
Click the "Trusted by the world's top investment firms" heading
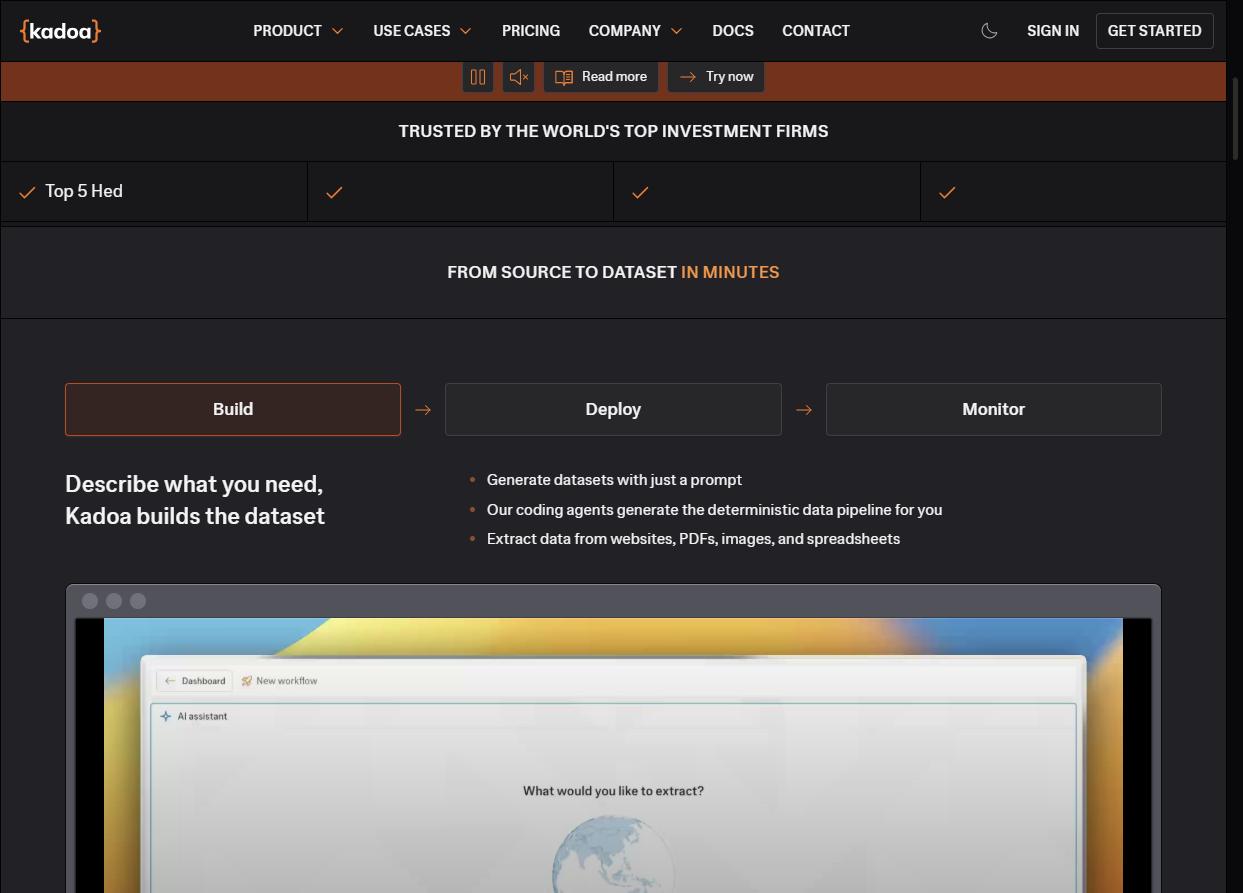tap(613, 131)
